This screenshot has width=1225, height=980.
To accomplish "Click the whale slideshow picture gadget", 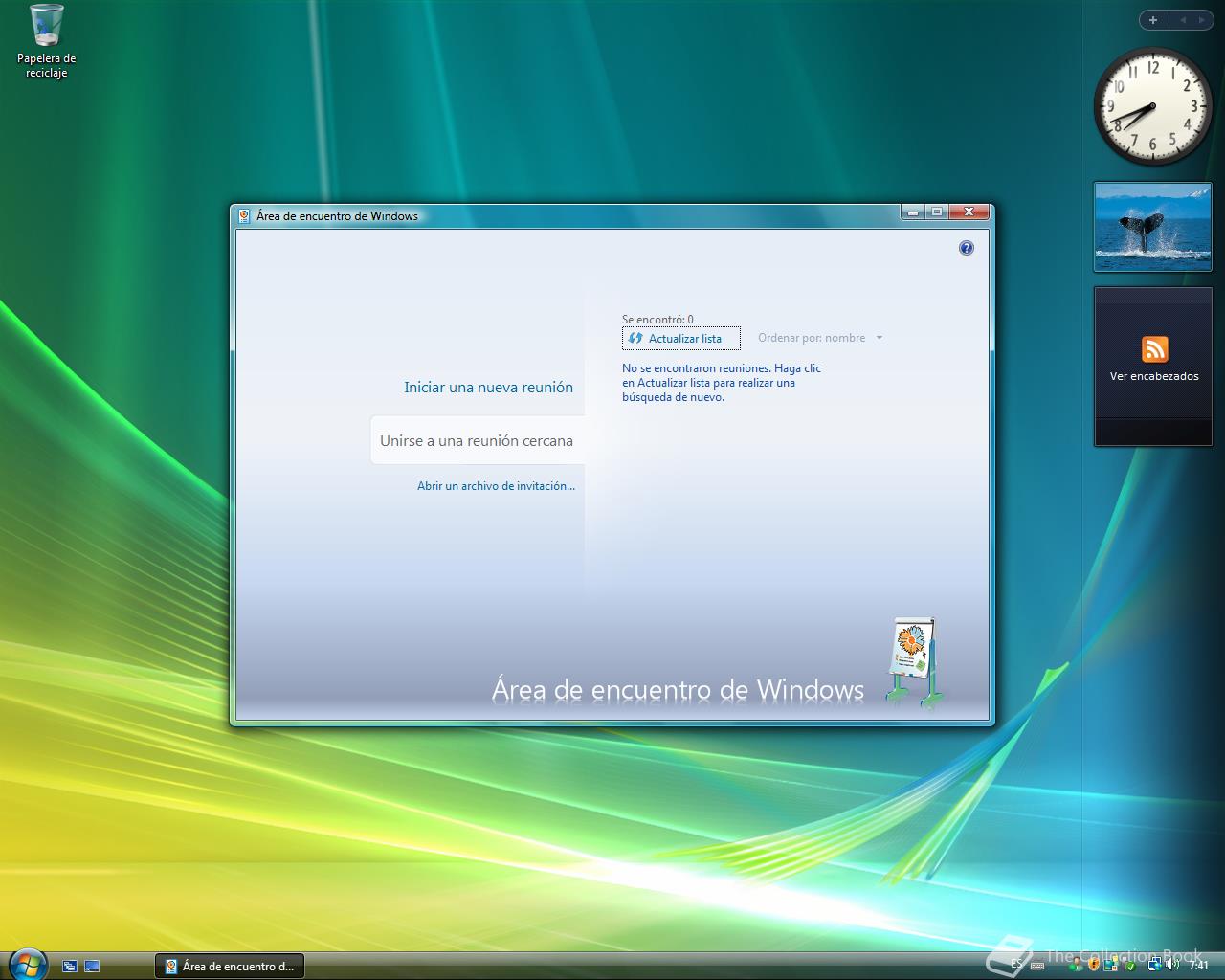I will click(x=1153, y=227).
